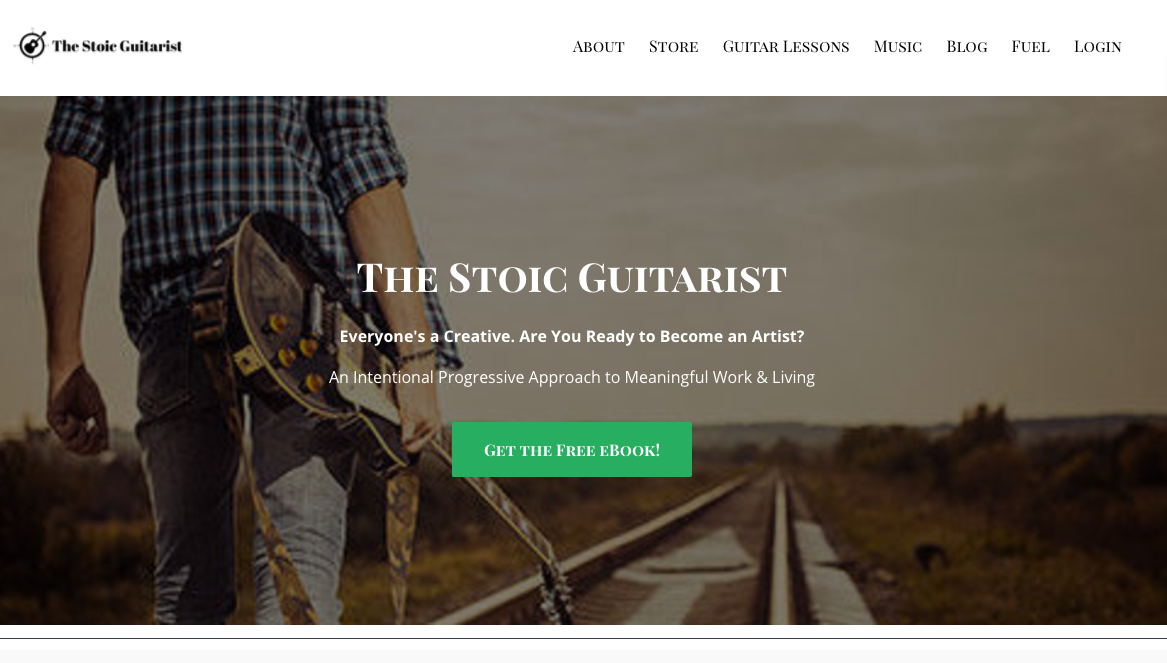
Task: Visit the Blog section
Action: tap(967, 46)
